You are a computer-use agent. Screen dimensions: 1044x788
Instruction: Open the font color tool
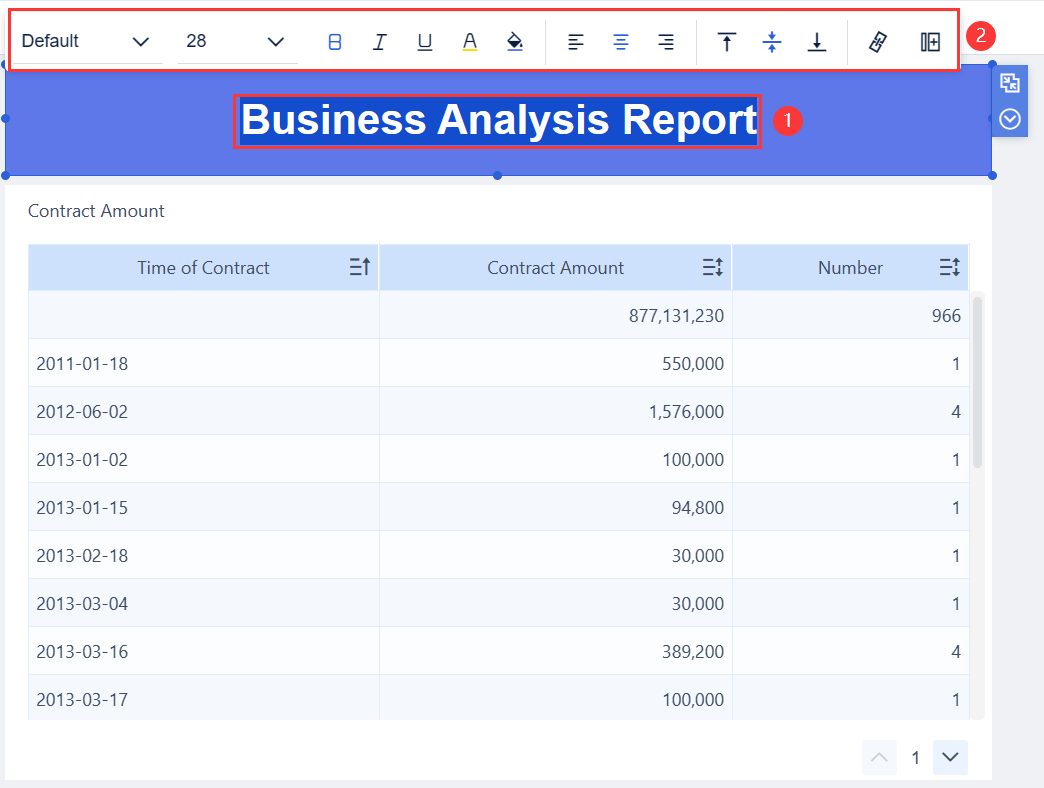point(469,41)
